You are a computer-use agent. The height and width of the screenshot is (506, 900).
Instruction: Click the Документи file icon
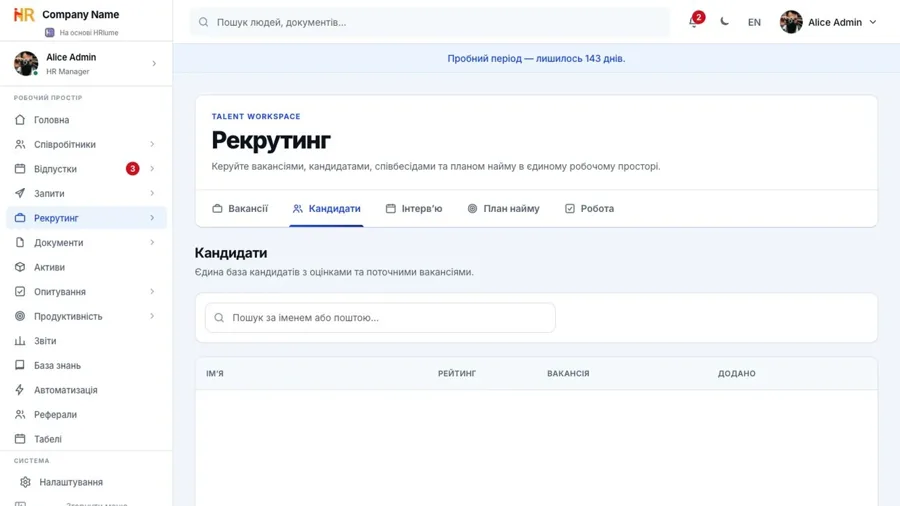point(20,243)
